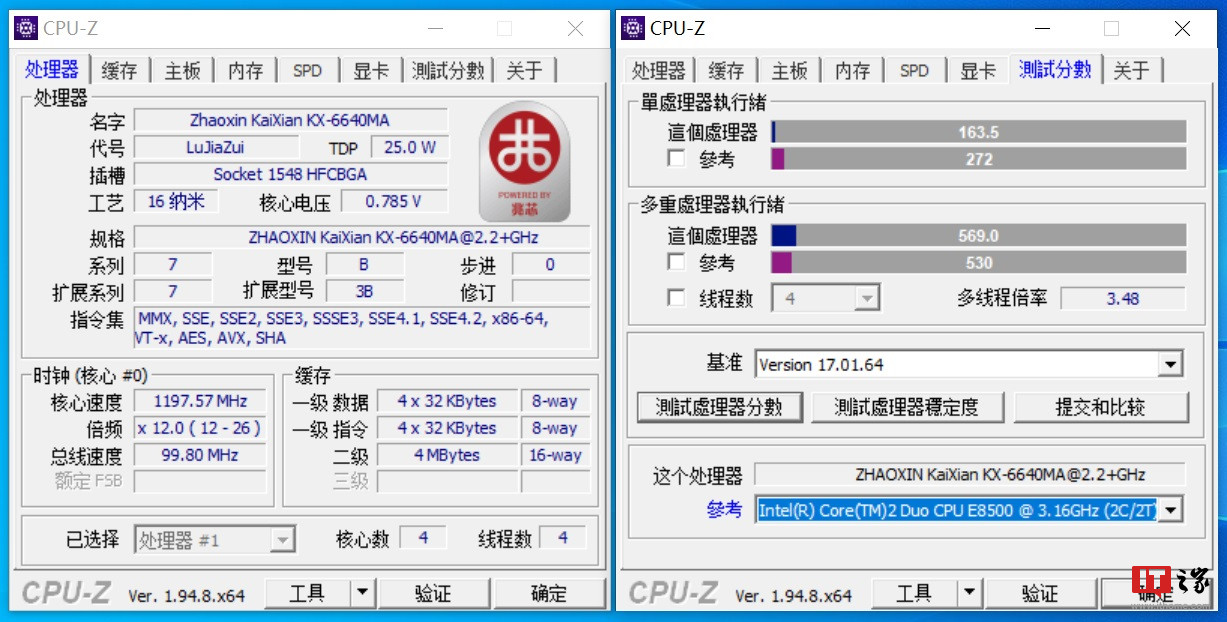Open the reference processor dropdown showing Core 2 Duo E8500
Screen dimensions: 1227x622
click(1168, 509)
